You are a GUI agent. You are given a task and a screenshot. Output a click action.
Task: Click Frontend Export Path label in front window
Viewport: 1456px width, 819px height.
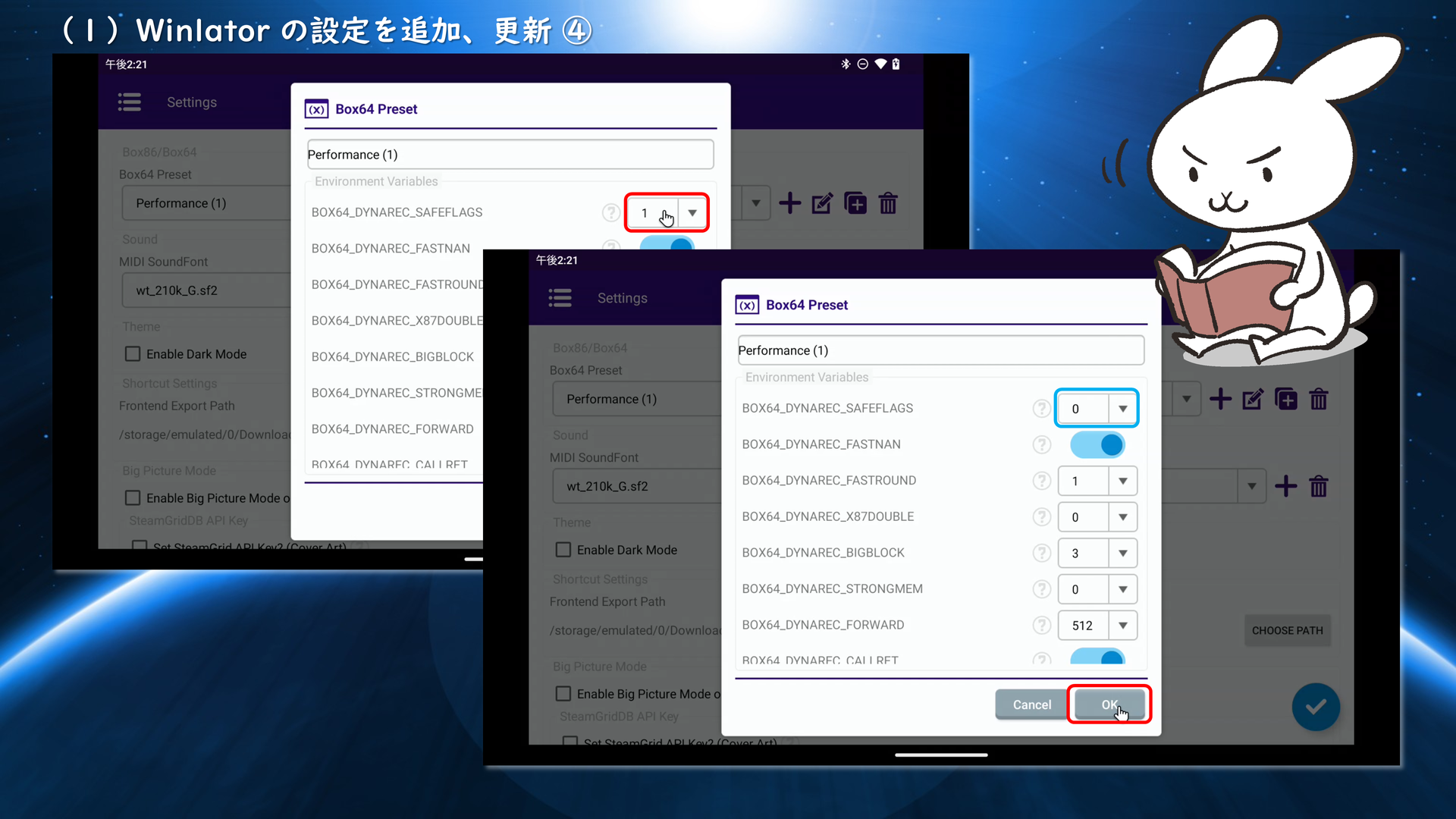(607, 601)
